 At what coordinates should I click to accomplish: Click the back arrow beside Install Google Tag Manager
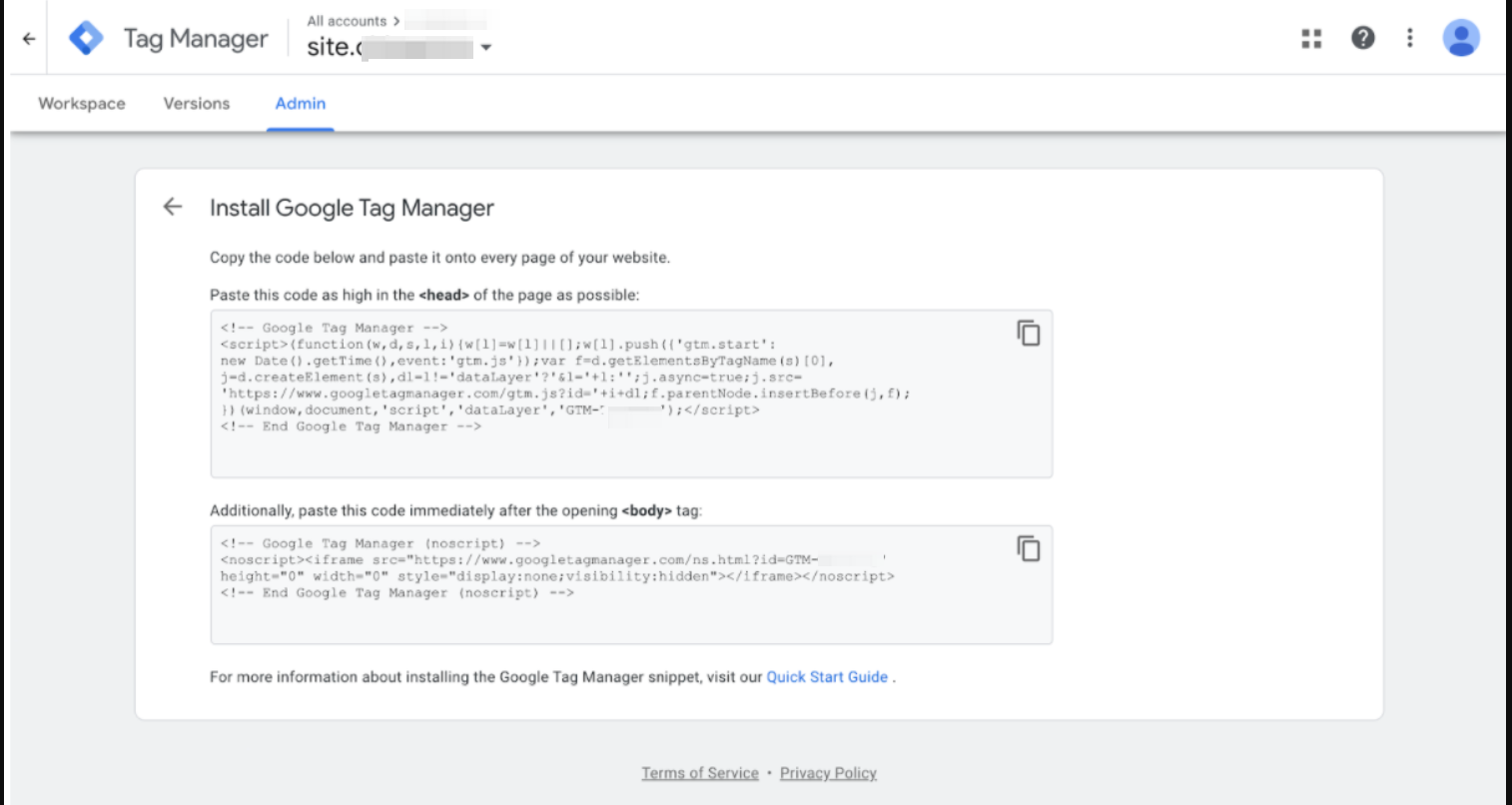click(x=173, y=206)
